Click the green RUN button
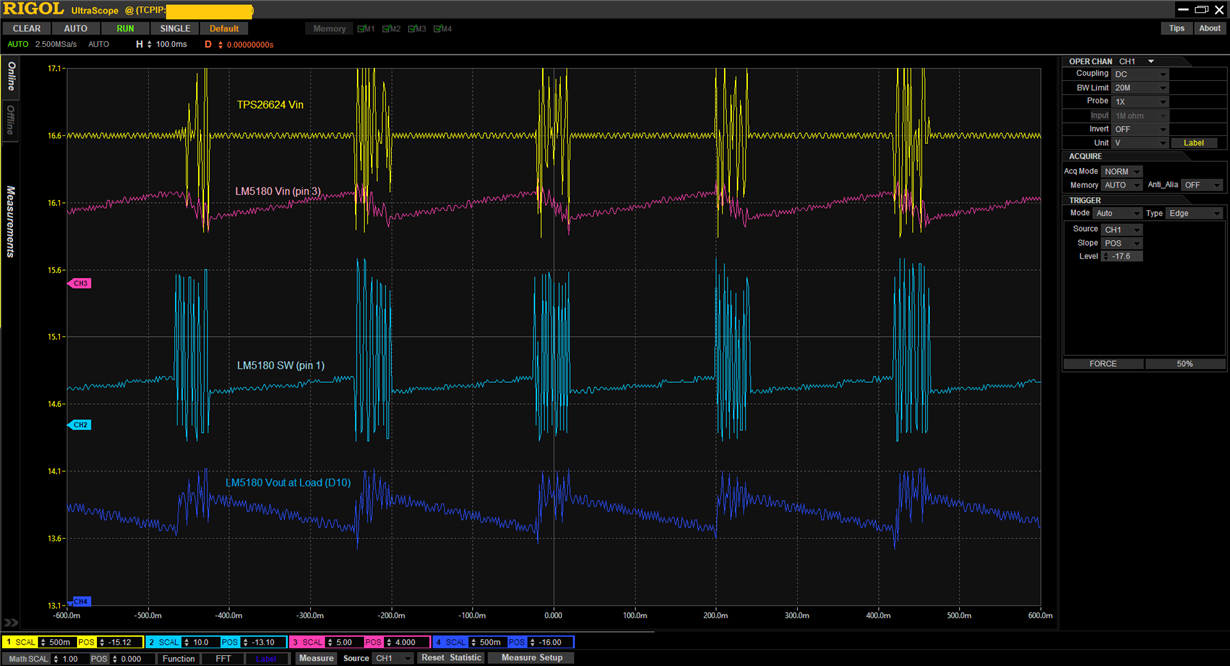 pyautogui.click(x=125, y=29)
